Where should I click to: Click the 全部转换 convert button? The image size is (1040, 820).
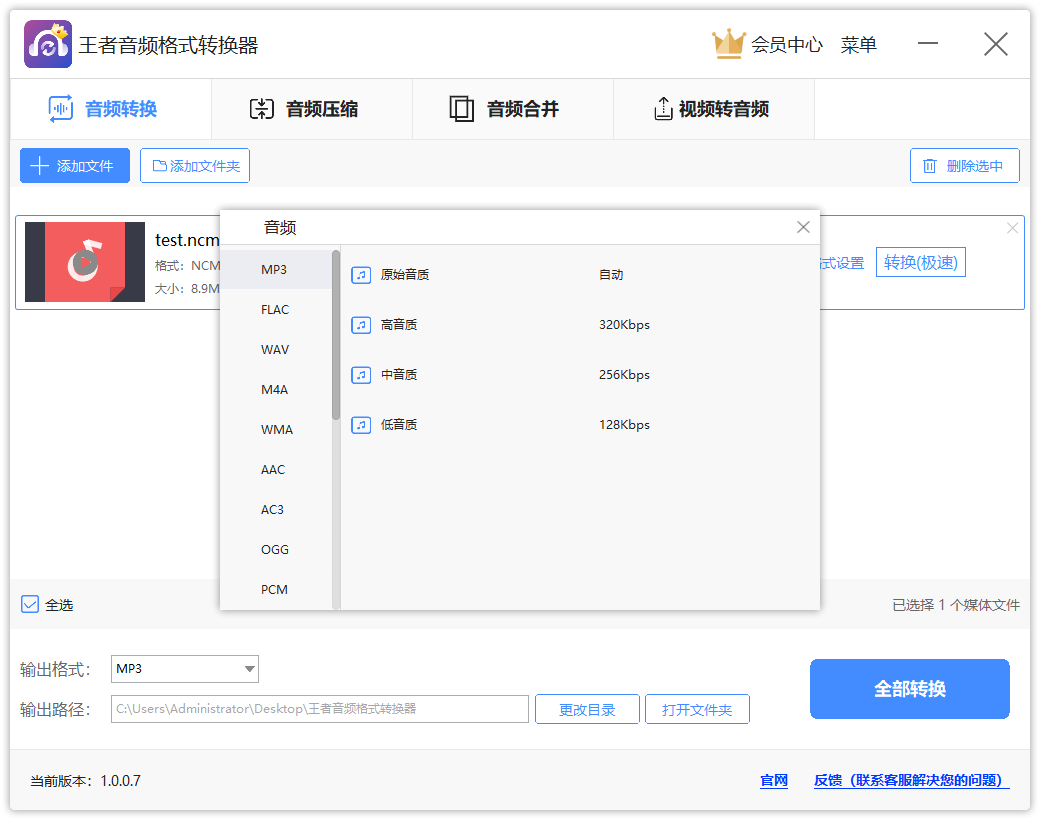click(909, 689)
